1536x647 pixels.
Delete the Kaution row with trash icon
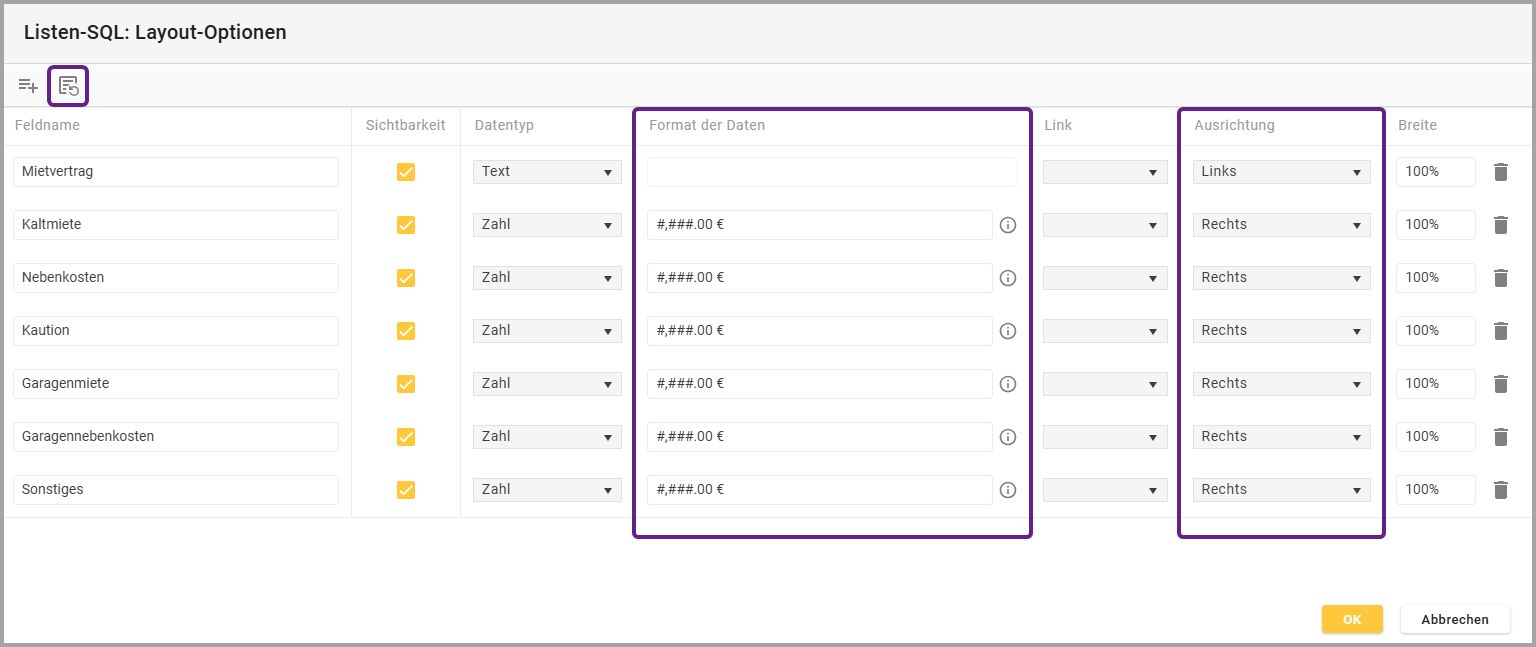pos(1500,331)
